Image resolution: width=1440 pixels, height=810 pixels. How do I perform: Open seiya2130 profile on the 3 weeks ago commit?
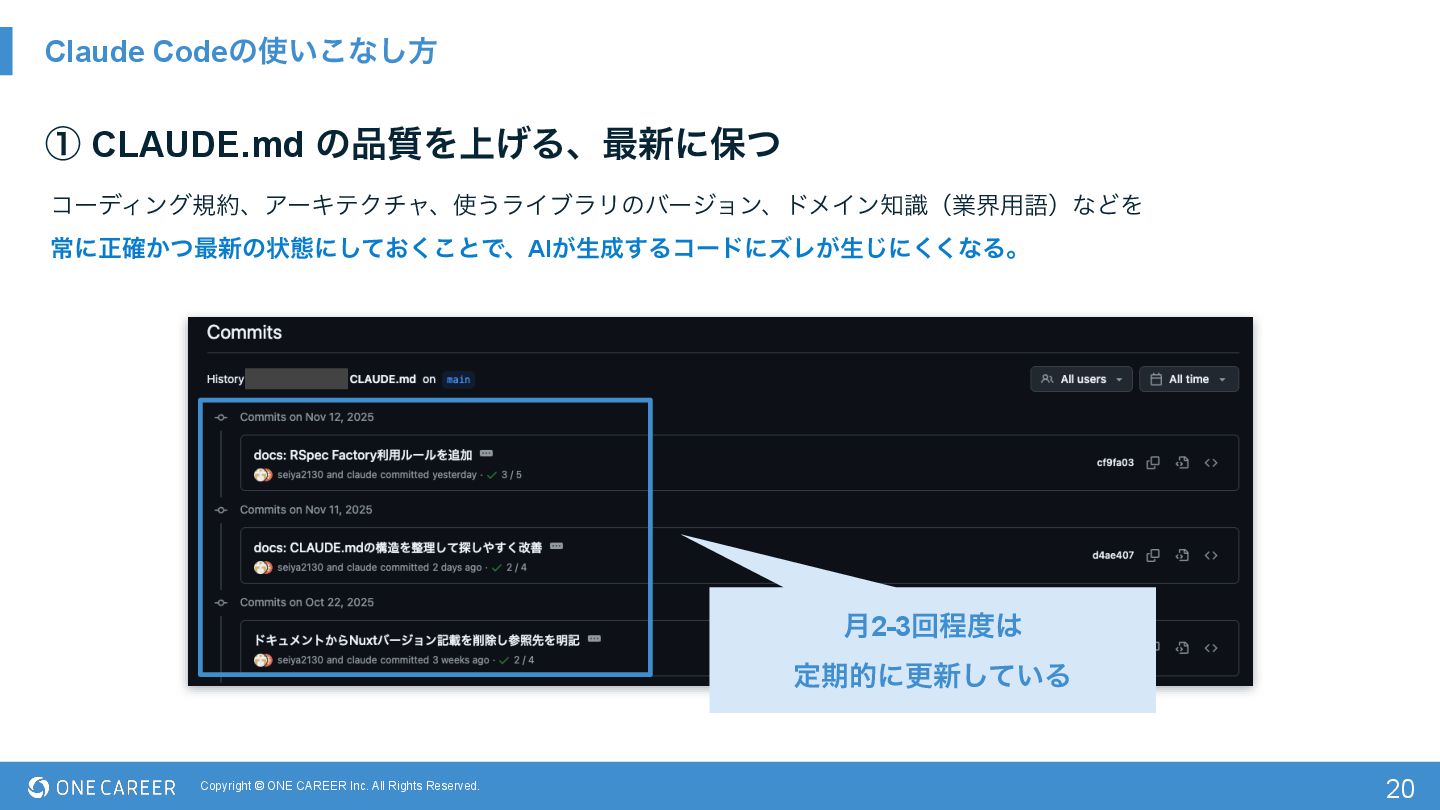pyautogui.click(x=300, y=660)
